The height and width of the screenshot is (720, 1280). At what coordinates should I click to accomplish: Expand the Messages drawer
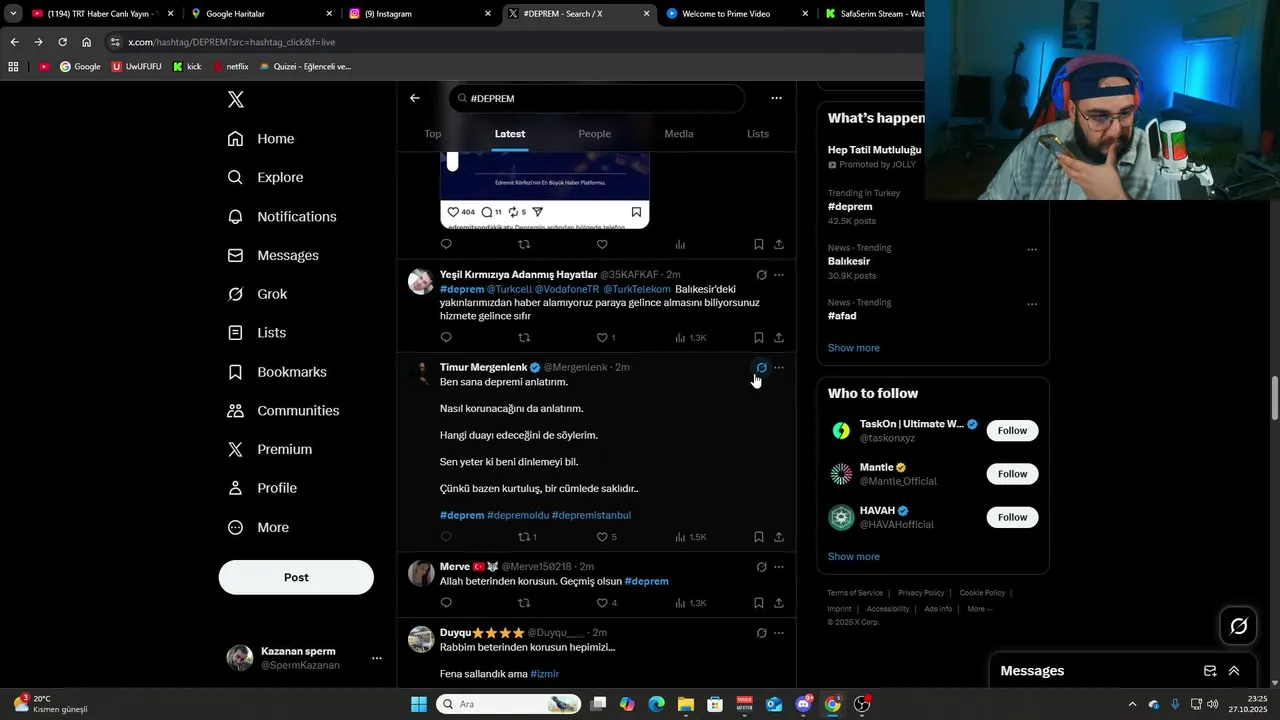pyautogui.click(x=1234, y=671)
